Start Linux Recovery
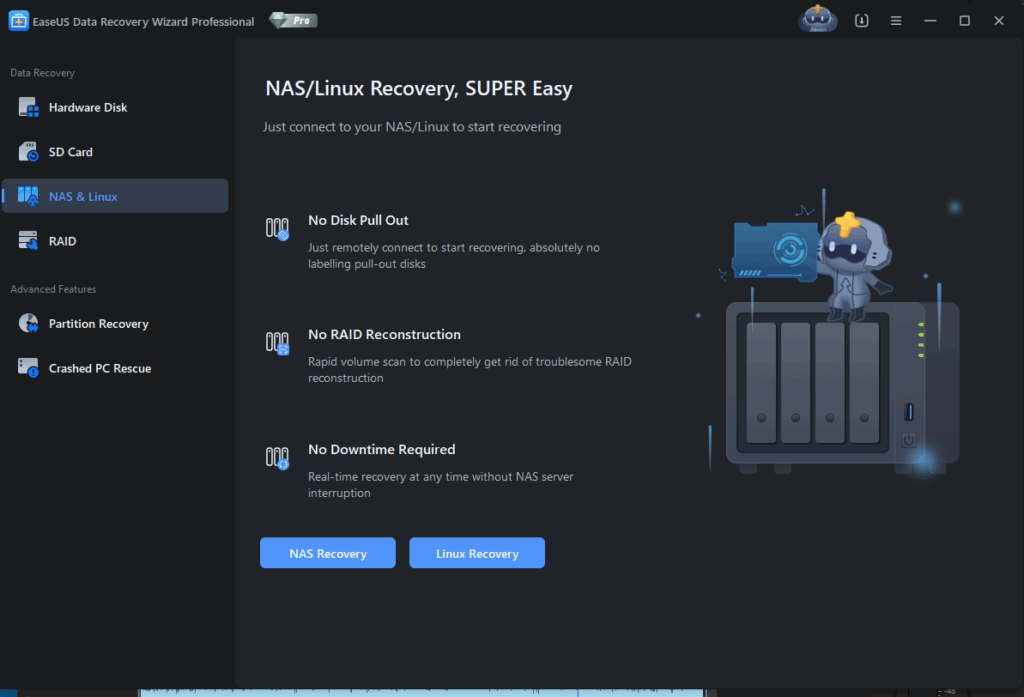Screen dimensions: 1024x697 [477, 553]
